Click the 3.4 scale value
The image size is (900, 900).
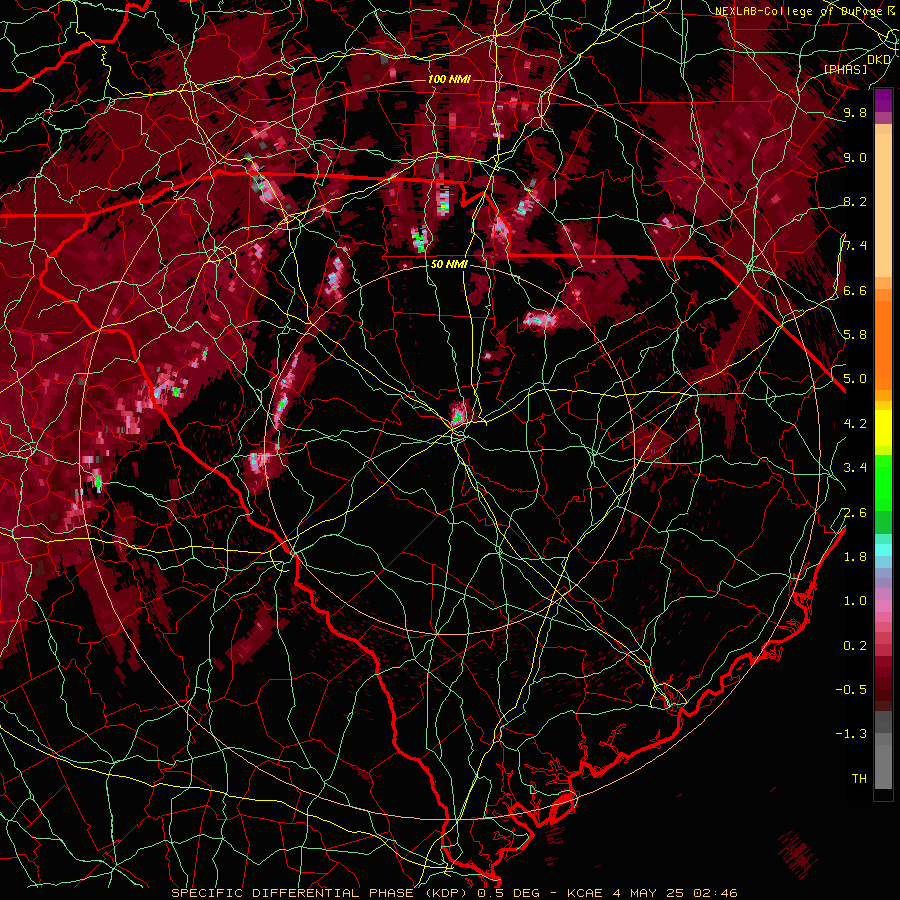tap(855, 468)
